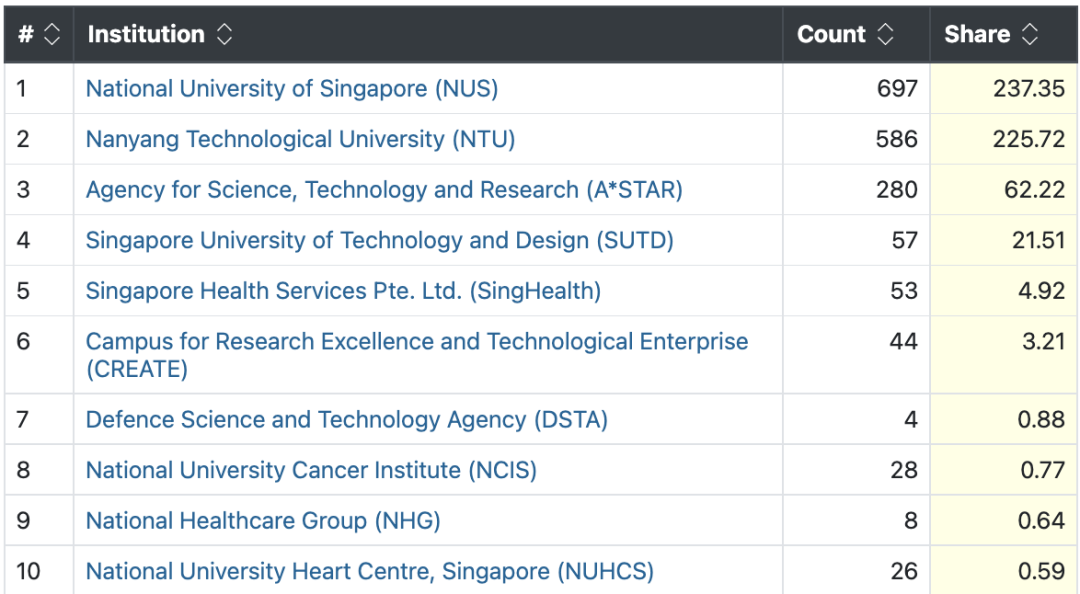Image resolution: width=1080 pixels, height=594 pixels.
Task: Click the Institution column header label
Action: (146, 35)
